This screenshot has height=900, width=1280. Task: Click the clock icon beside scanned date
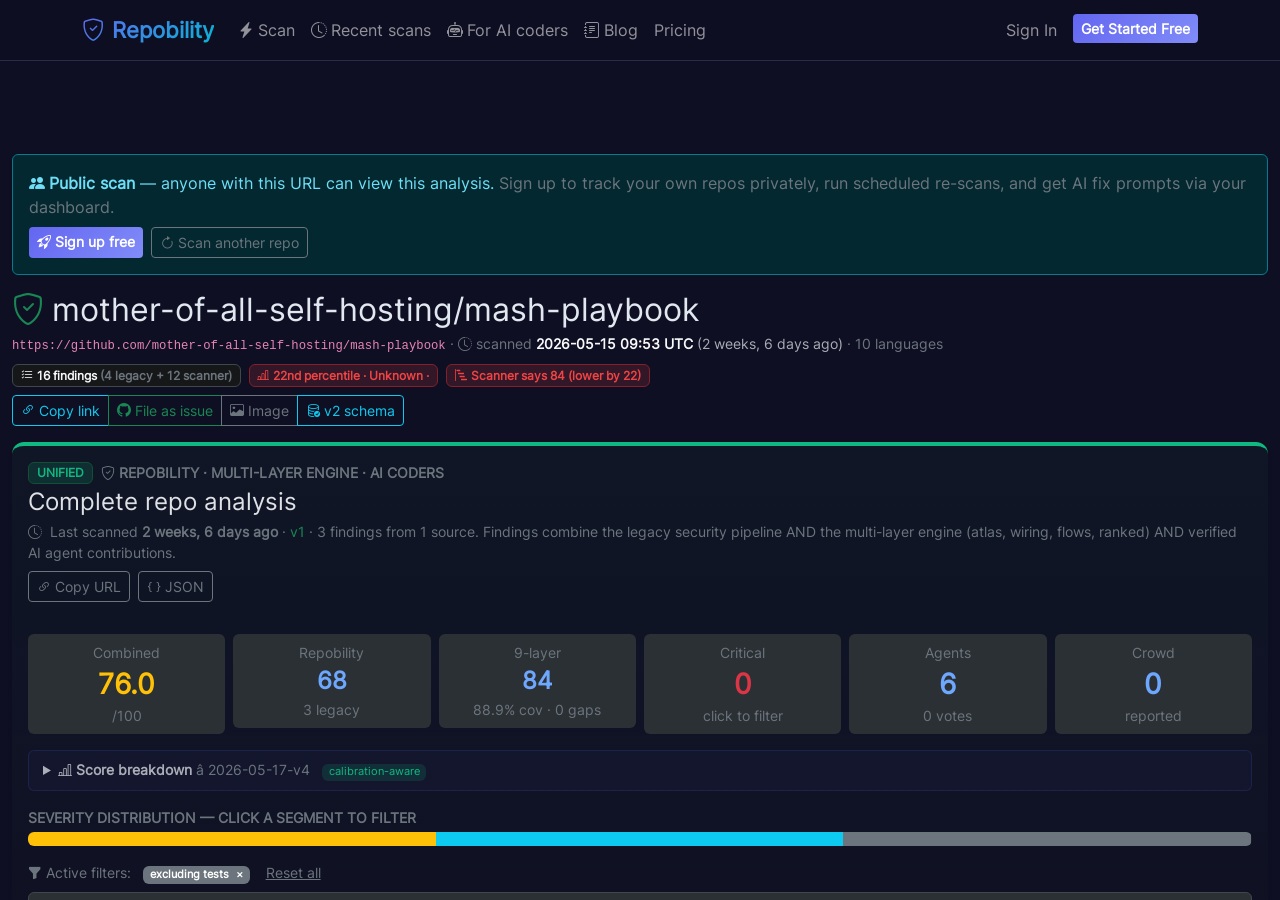pos(465,344)
